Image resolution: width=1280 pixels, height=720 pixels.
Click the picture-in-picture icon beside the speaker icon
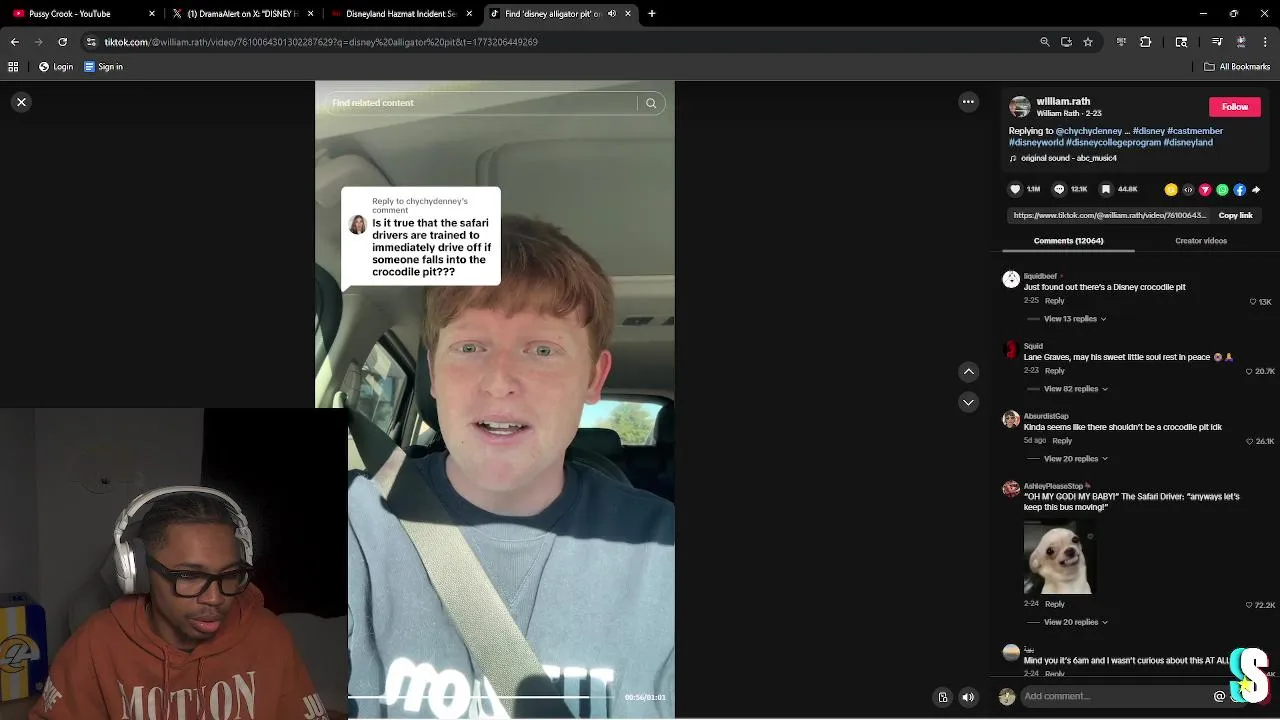(x=942, y=697)
